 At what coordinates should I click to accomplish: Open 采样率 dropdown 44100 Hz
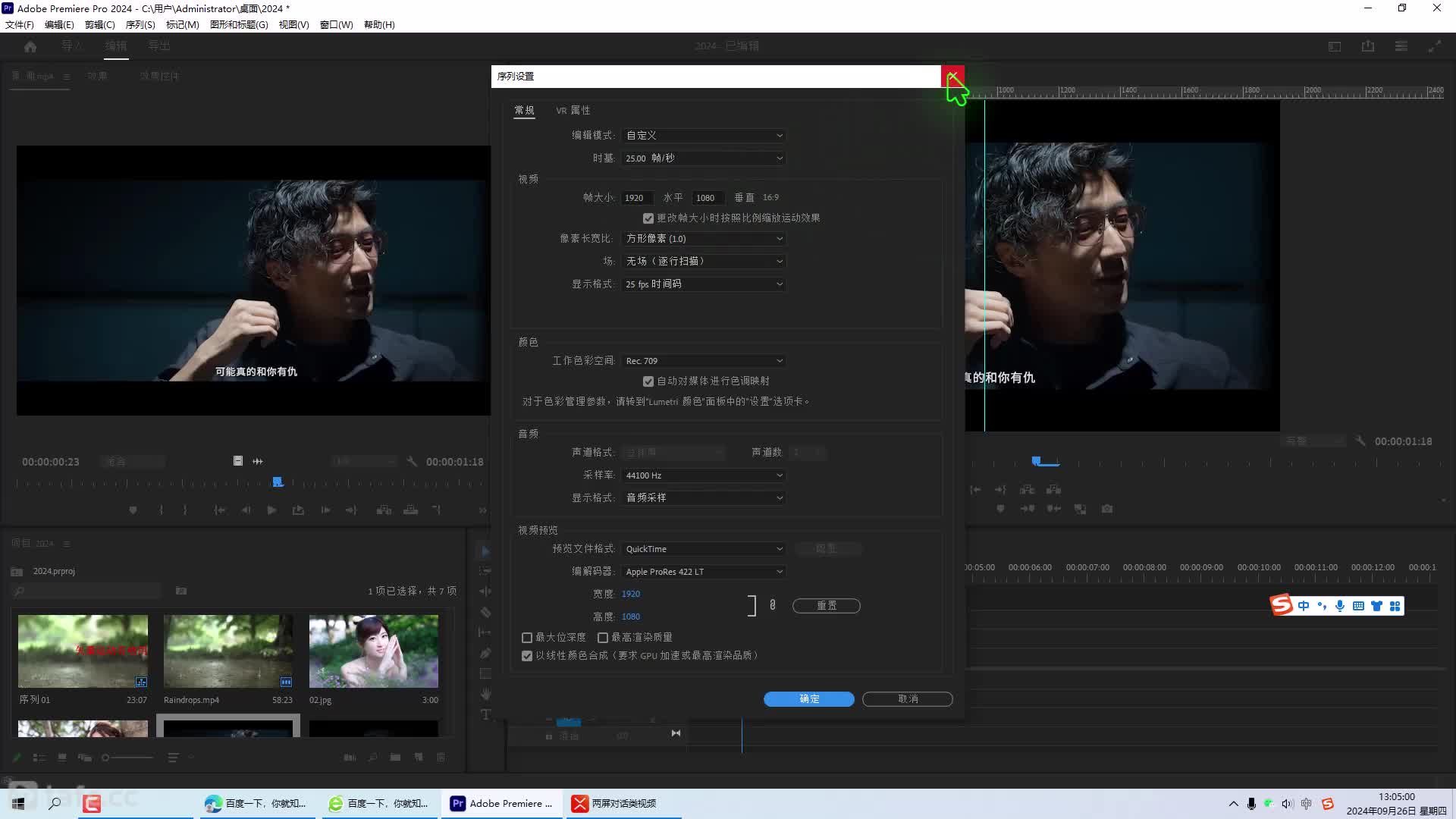click(x=704, y=475)
